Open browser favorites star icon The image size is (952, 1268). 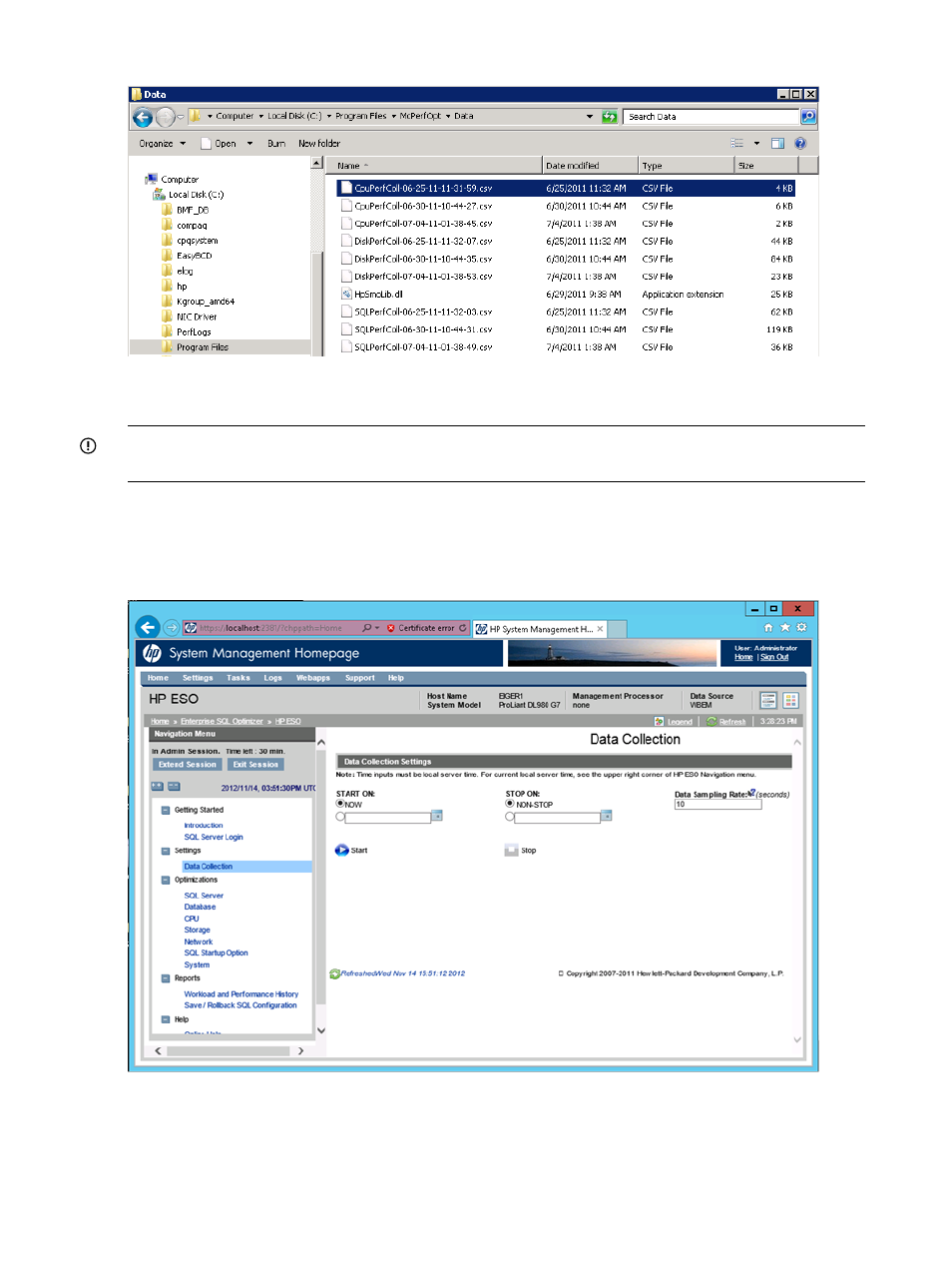pyautogui.click(x=785, y=628)
